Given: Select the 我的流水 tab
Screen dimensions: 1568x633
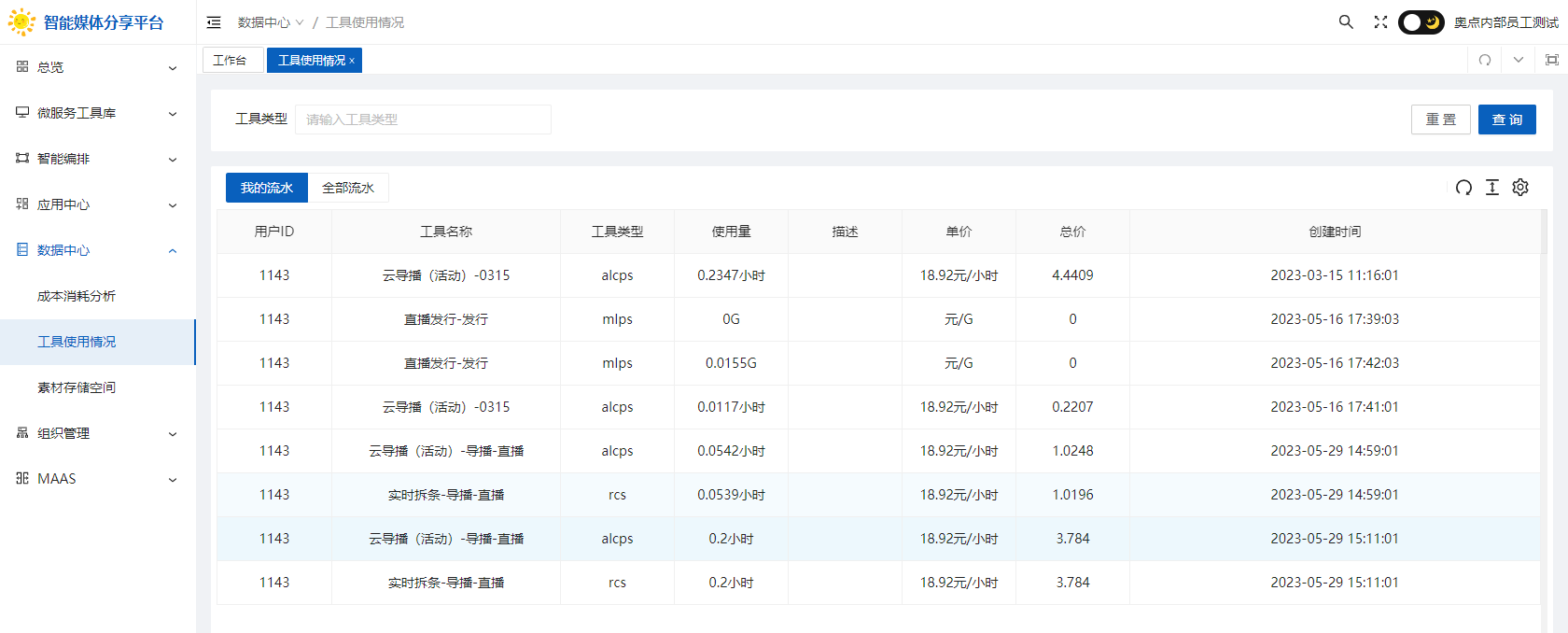Looking at the screenshot, I should pos(267,188).
